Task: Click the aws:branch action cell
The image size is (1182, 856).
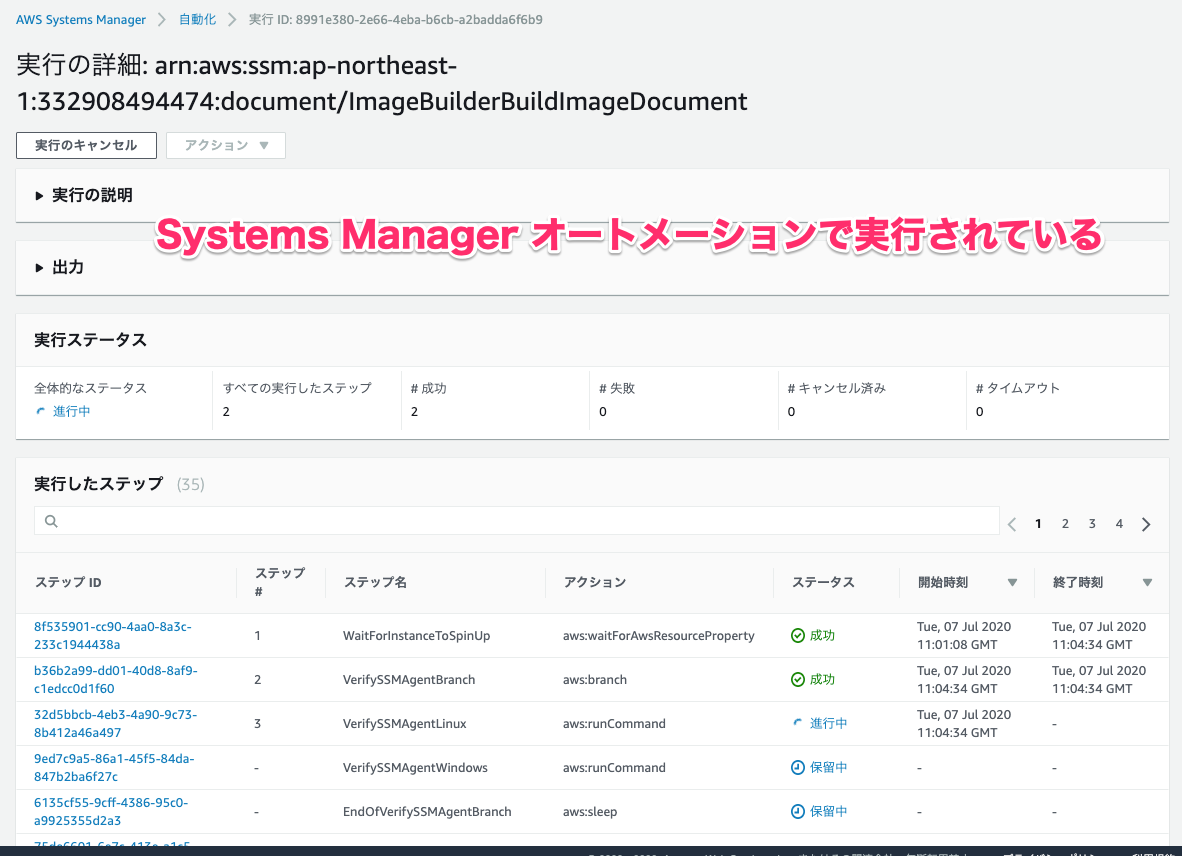Action: coord(595,680)
